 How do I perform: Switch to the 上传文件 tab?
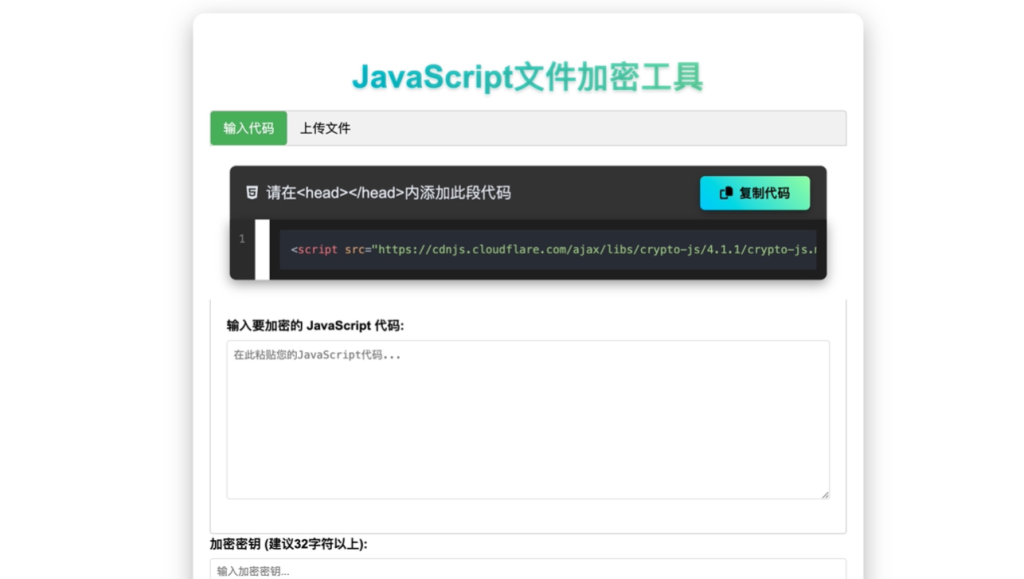click(x=324, y=128)
